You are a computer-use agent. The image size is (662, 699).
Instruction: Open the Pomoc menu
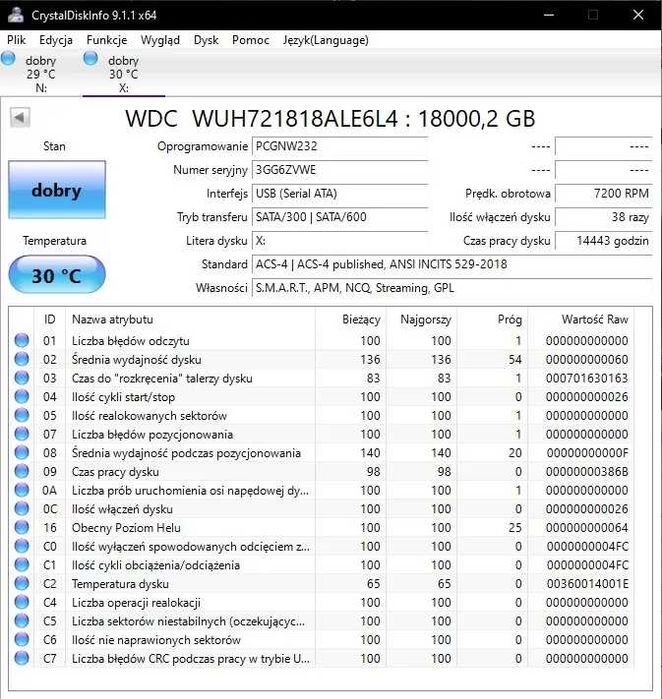251,40
